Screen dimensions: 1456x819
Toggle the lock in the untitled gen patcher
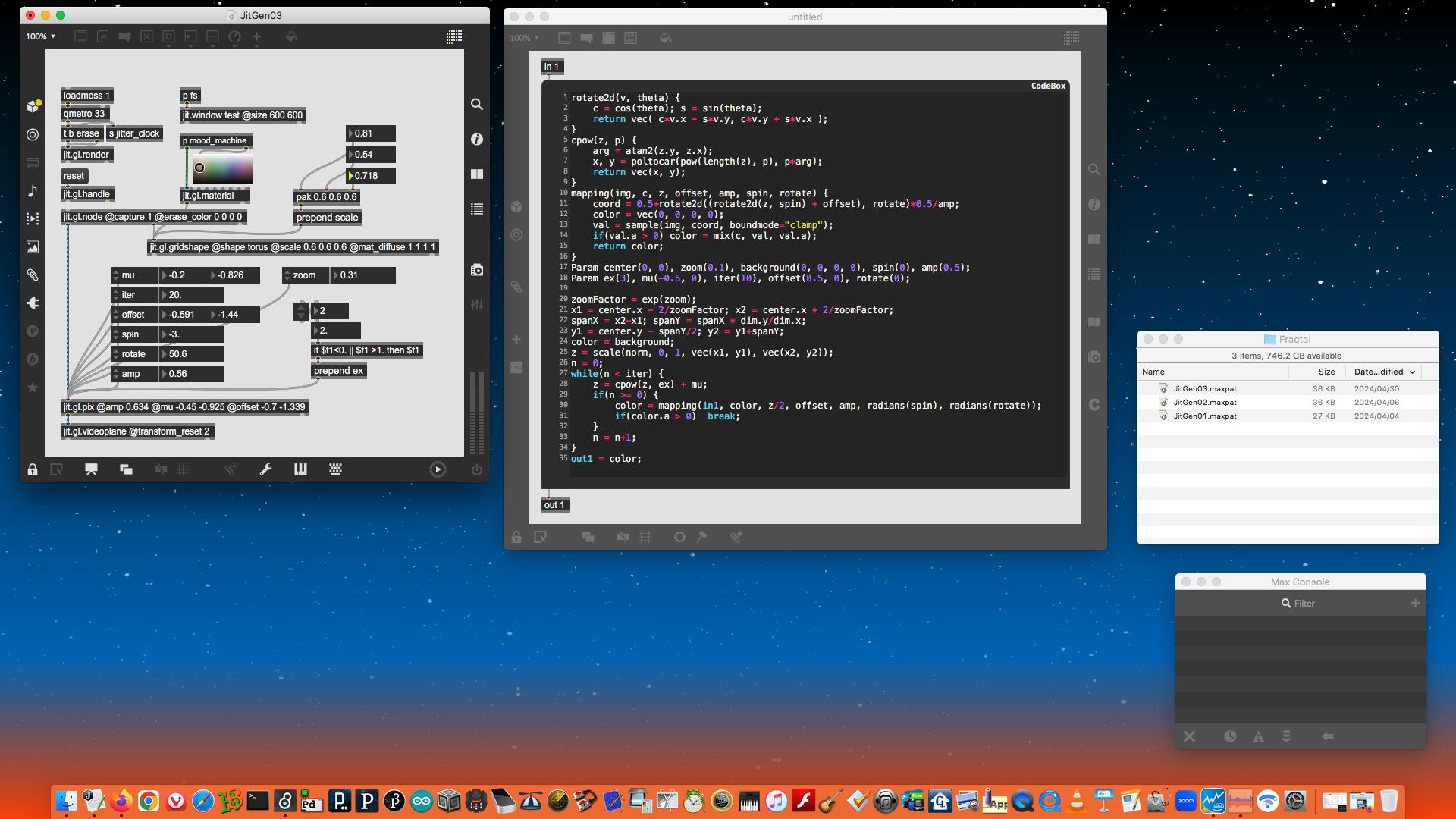click(x=516, y=537)
